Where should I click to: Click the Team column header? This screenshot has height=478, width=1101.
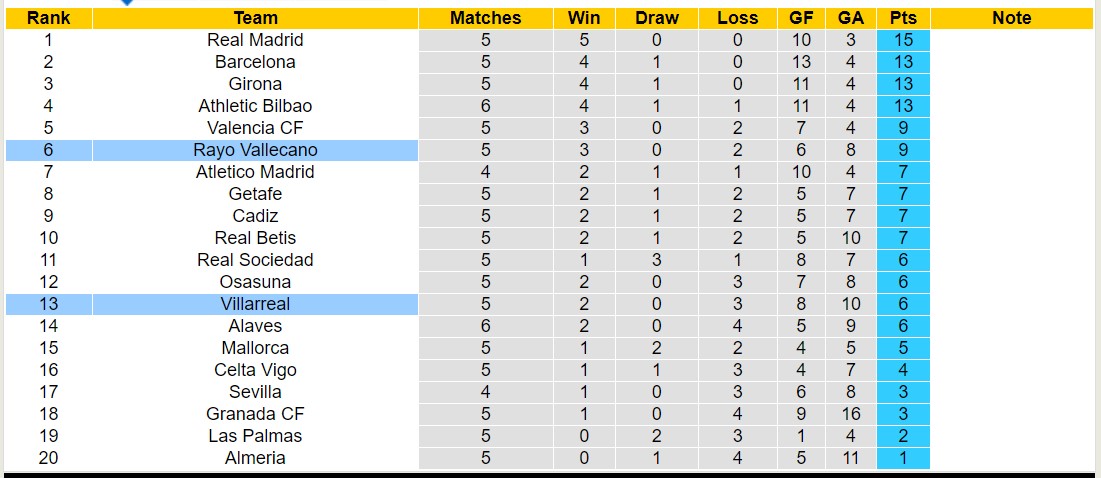pyautogui.click(x=255, y=18)
